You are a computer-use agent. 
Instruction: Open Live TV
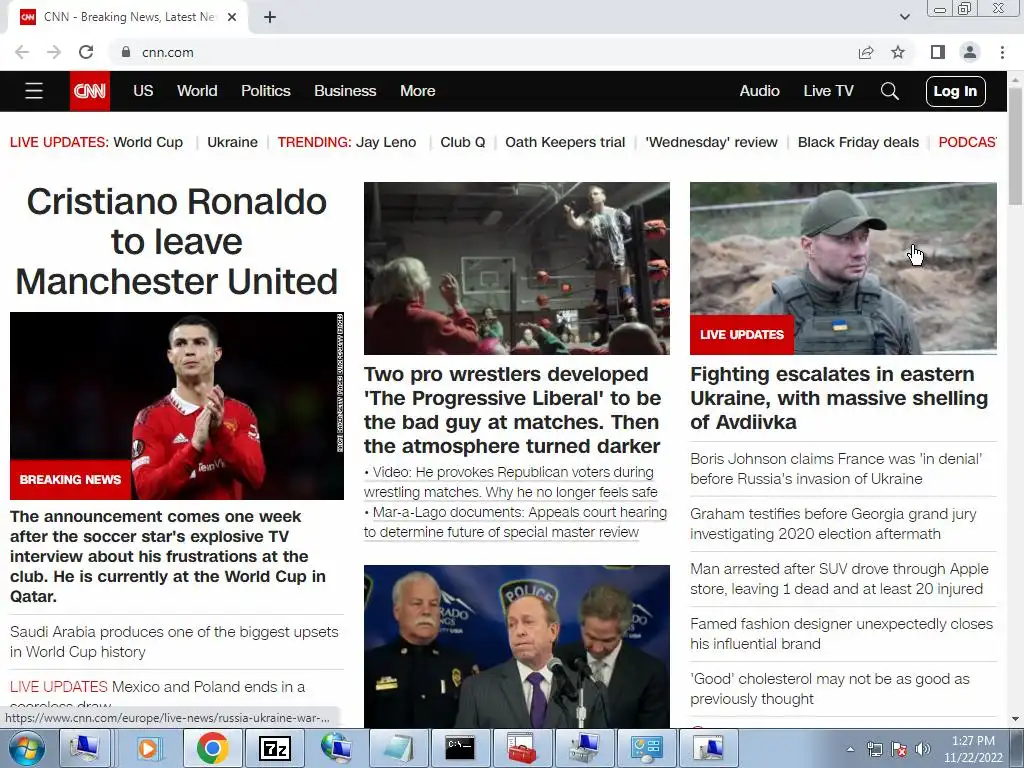[828, 91]
